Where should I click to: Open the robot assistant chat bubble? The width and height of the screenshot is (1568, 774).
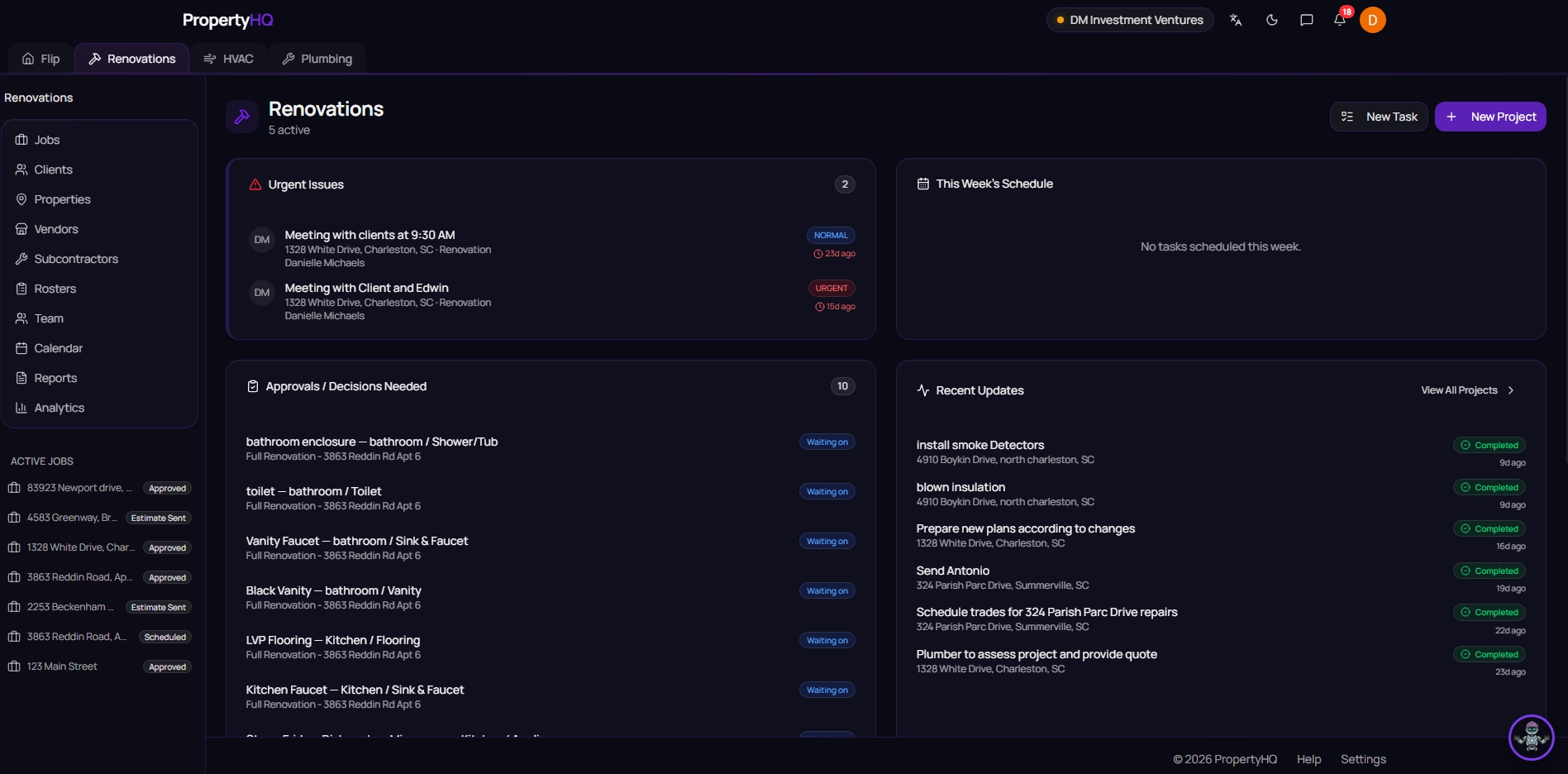(1531, 737)
